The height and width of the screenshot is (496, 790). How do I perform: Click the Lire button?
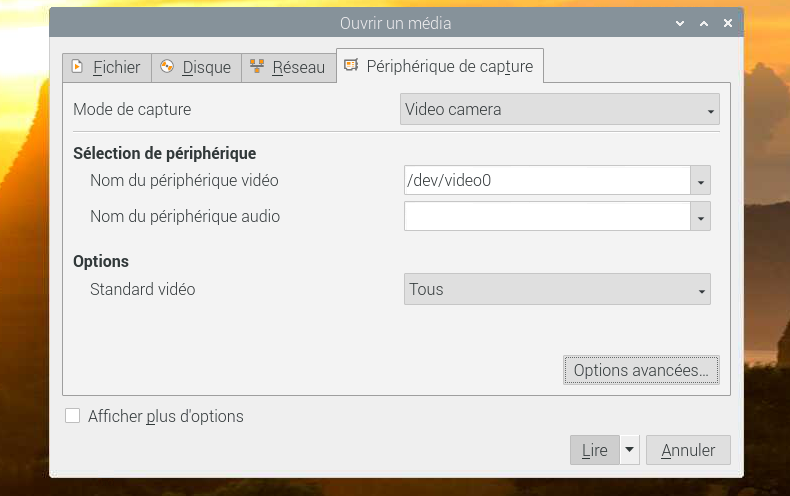(x=595, y=450)
